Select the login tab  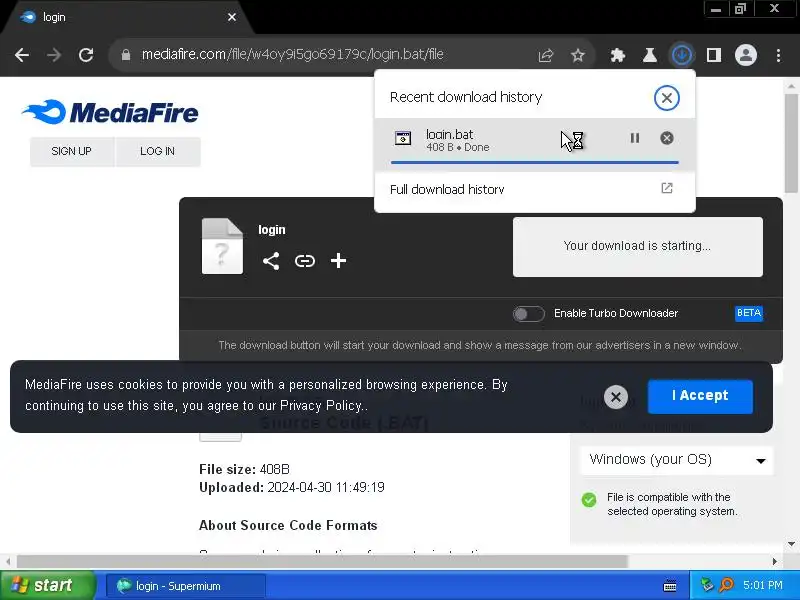(128, 17)
